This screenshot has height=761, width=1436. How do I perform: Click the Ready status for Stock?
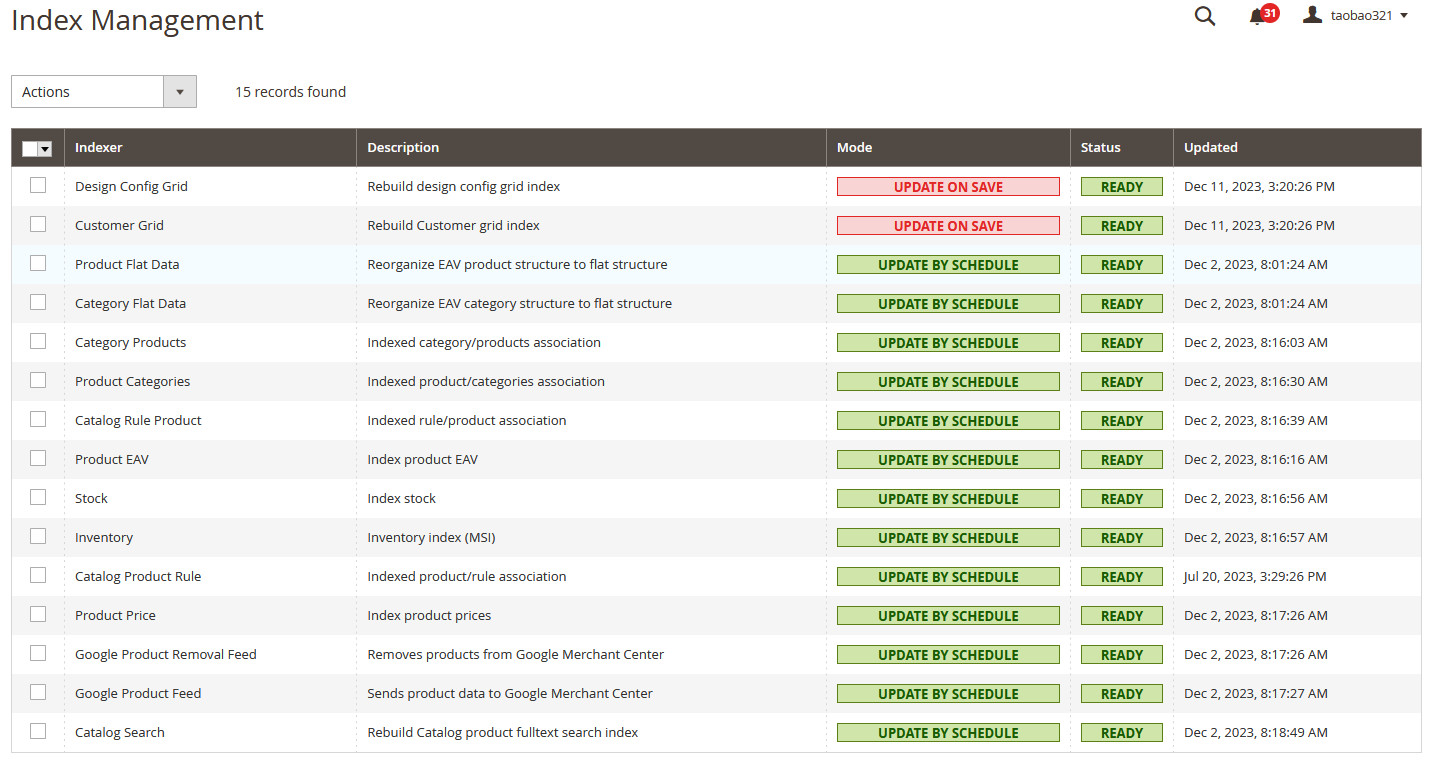pyautogui.click(x=1122, y=499)
